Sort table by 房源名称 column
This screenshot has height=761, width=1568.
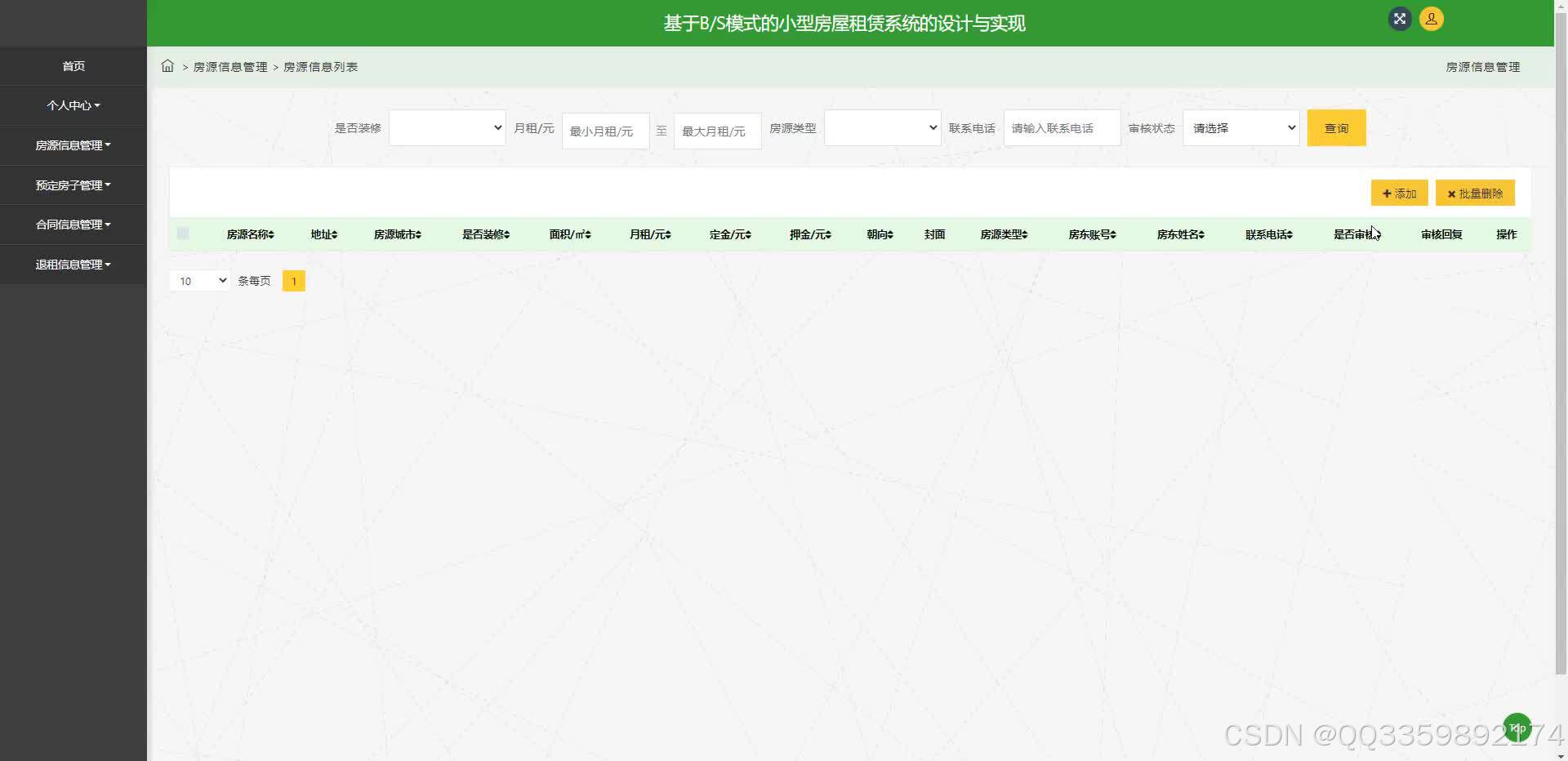click(x=251, y=234)
